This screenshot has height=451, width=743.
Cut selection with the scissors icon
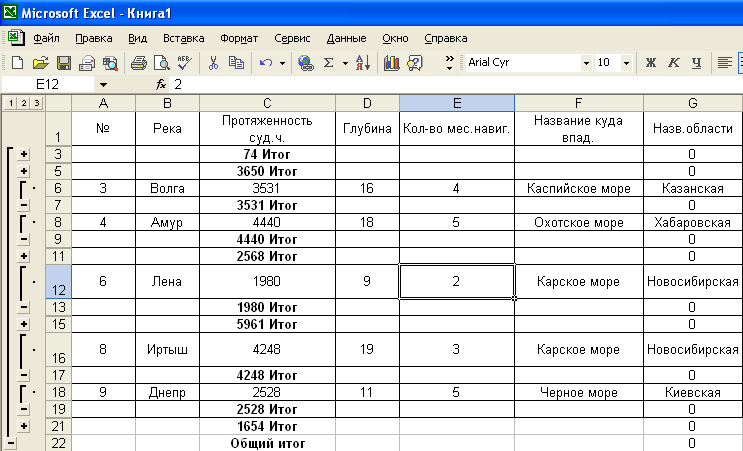point(213,63)
